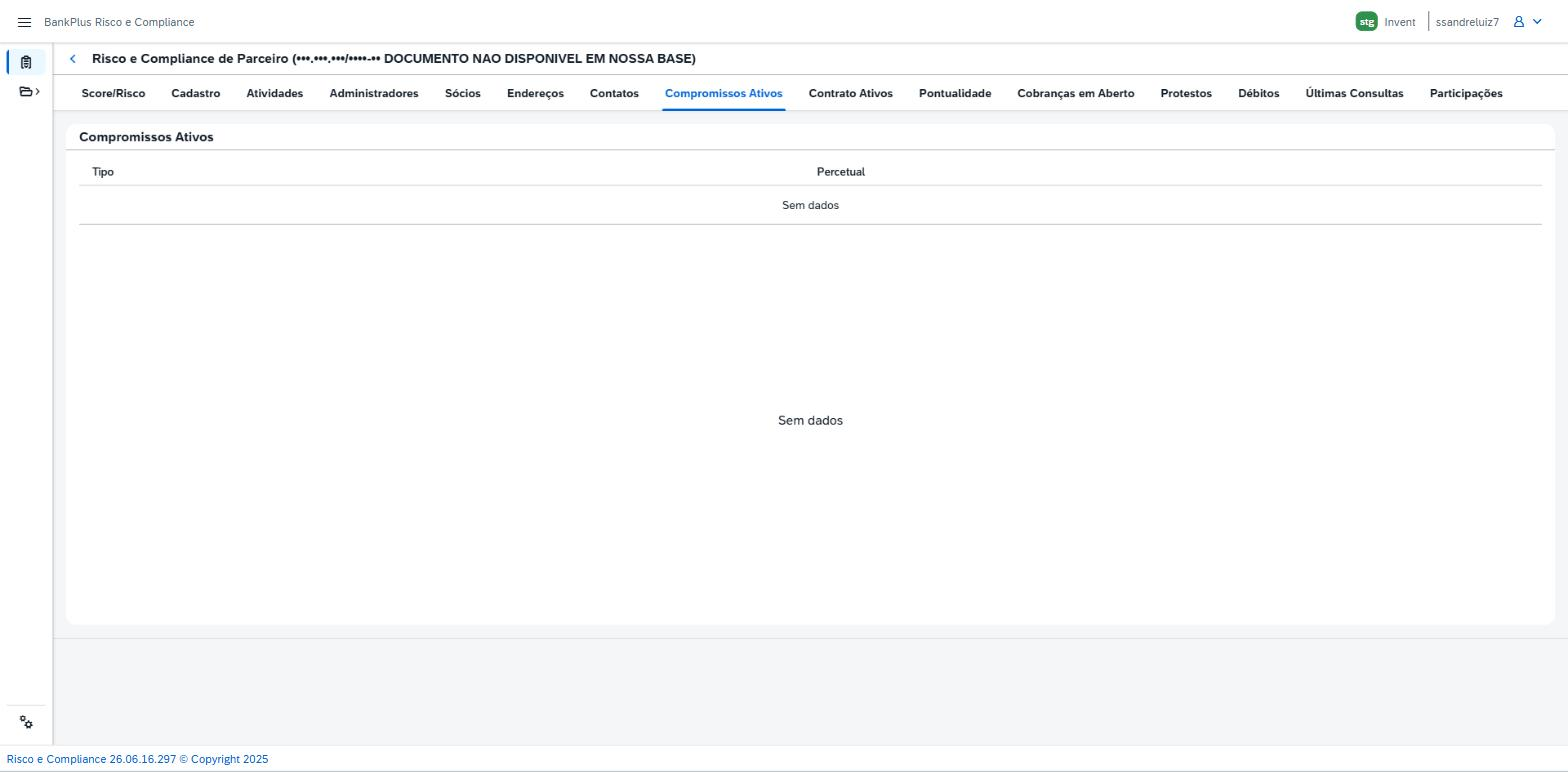This screenshot has height=772, width=1568.
Task: Select the Protestos tab
Action: [x=1186, y=93]
